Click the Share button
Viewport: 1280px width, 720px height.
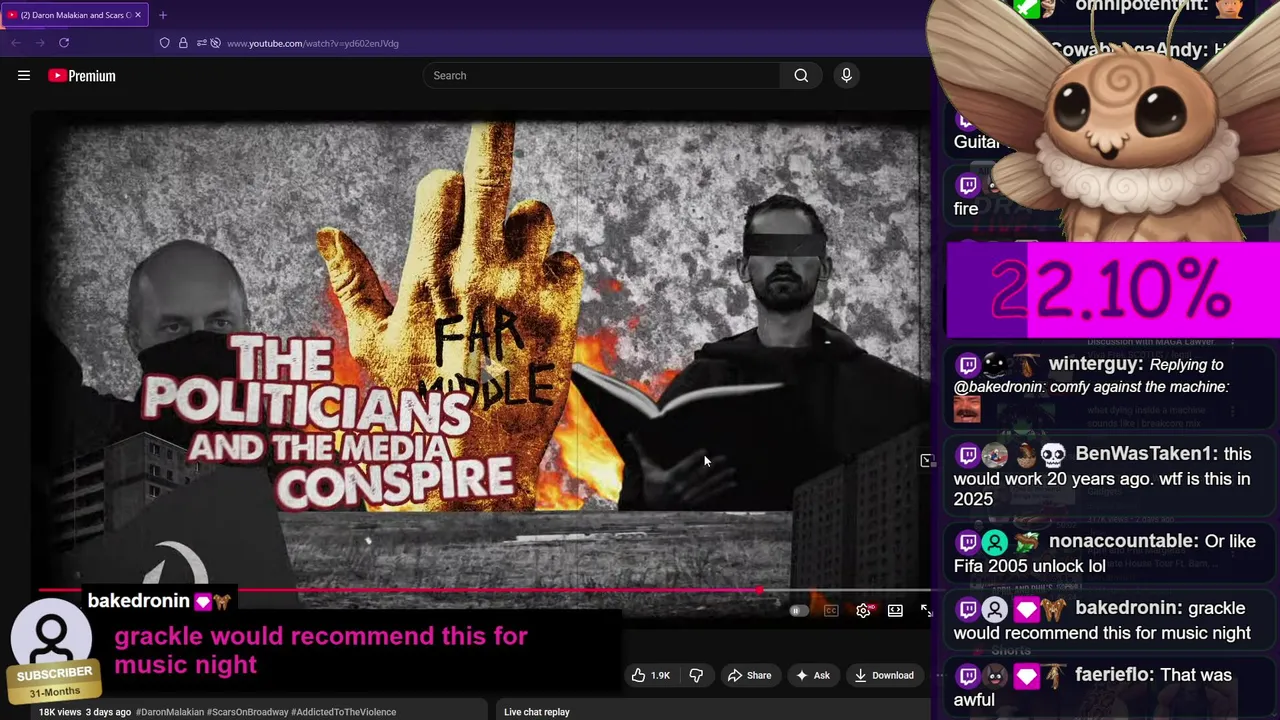tap(749, 675)
